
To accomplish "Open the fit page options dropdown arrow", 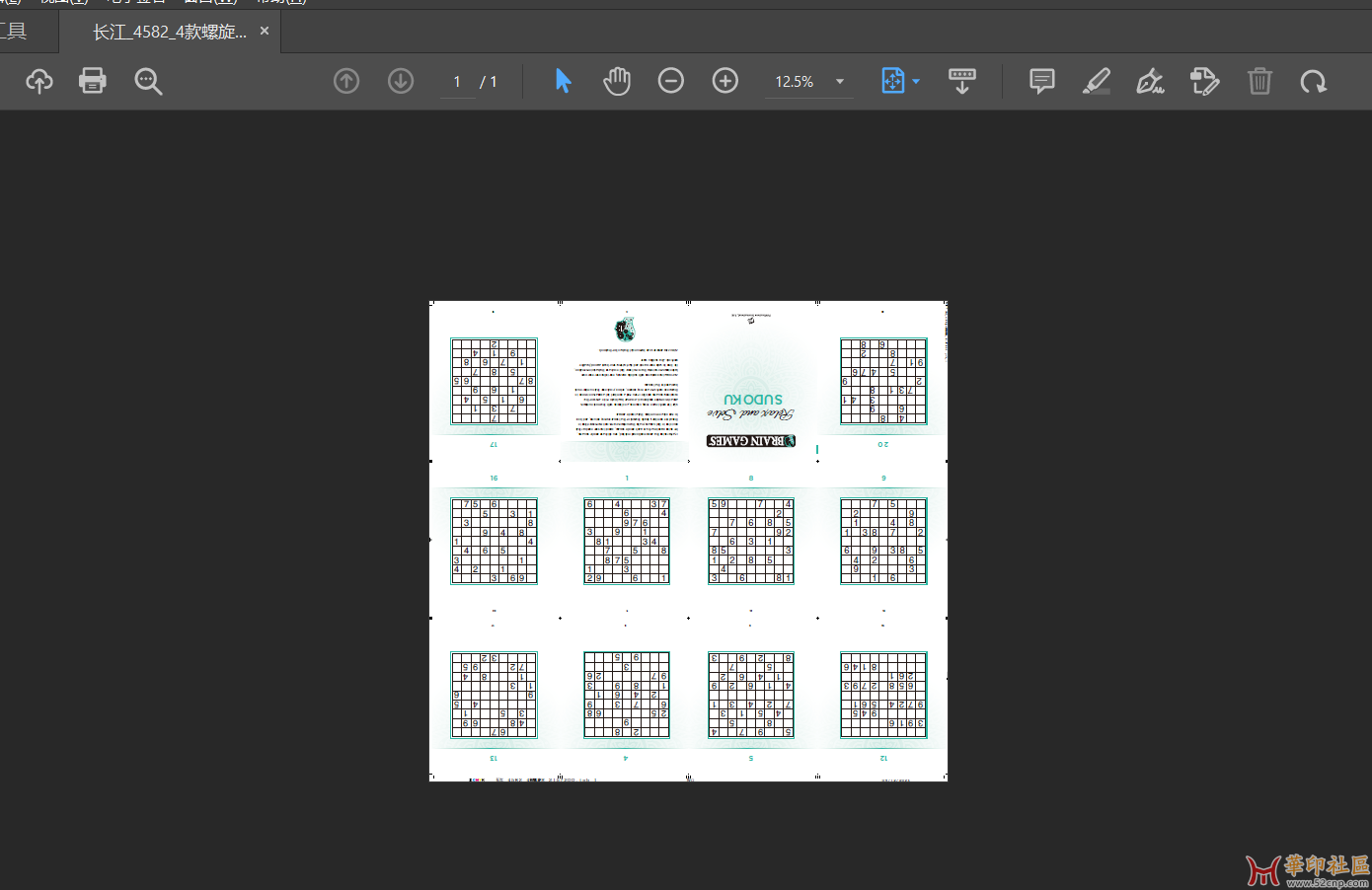I will (917, 81).
